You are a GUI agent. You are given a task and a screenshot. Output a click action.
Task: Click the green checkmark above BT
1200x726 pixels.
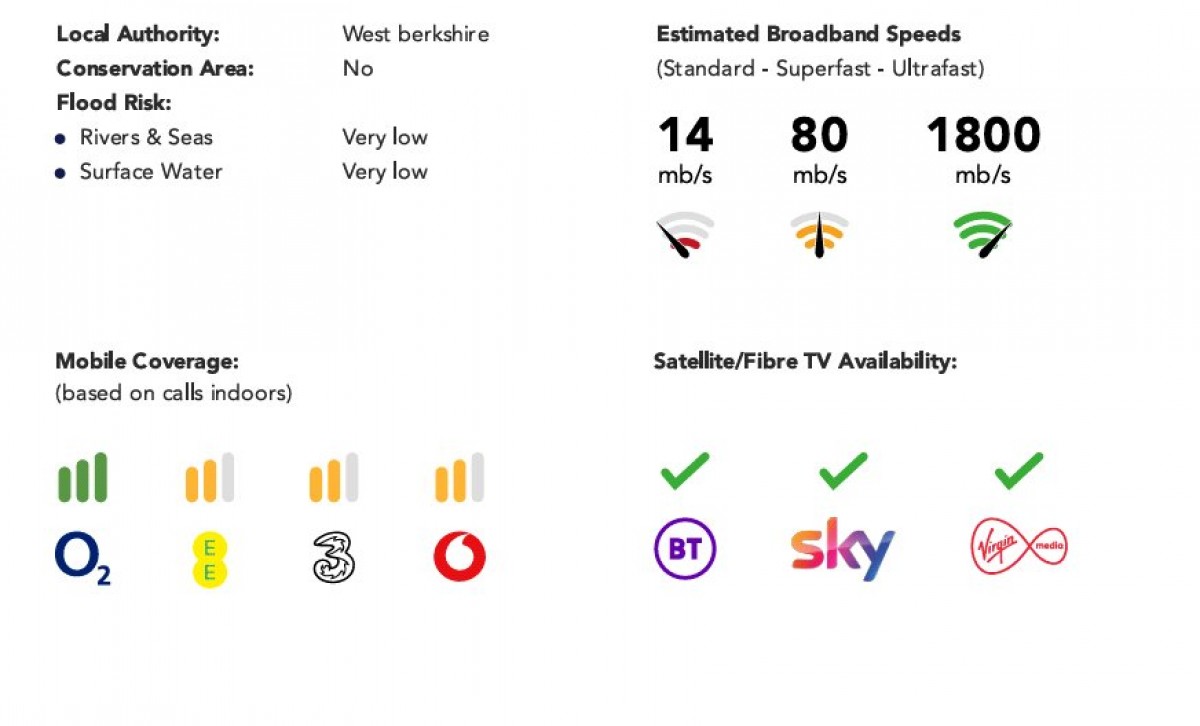(685, 471)
